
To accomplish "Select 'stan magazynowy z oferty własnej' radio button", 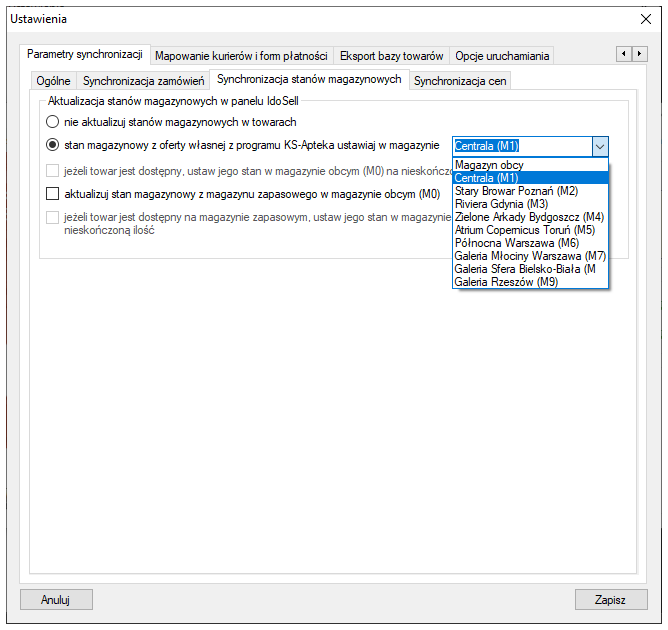I will click(53, 145).
